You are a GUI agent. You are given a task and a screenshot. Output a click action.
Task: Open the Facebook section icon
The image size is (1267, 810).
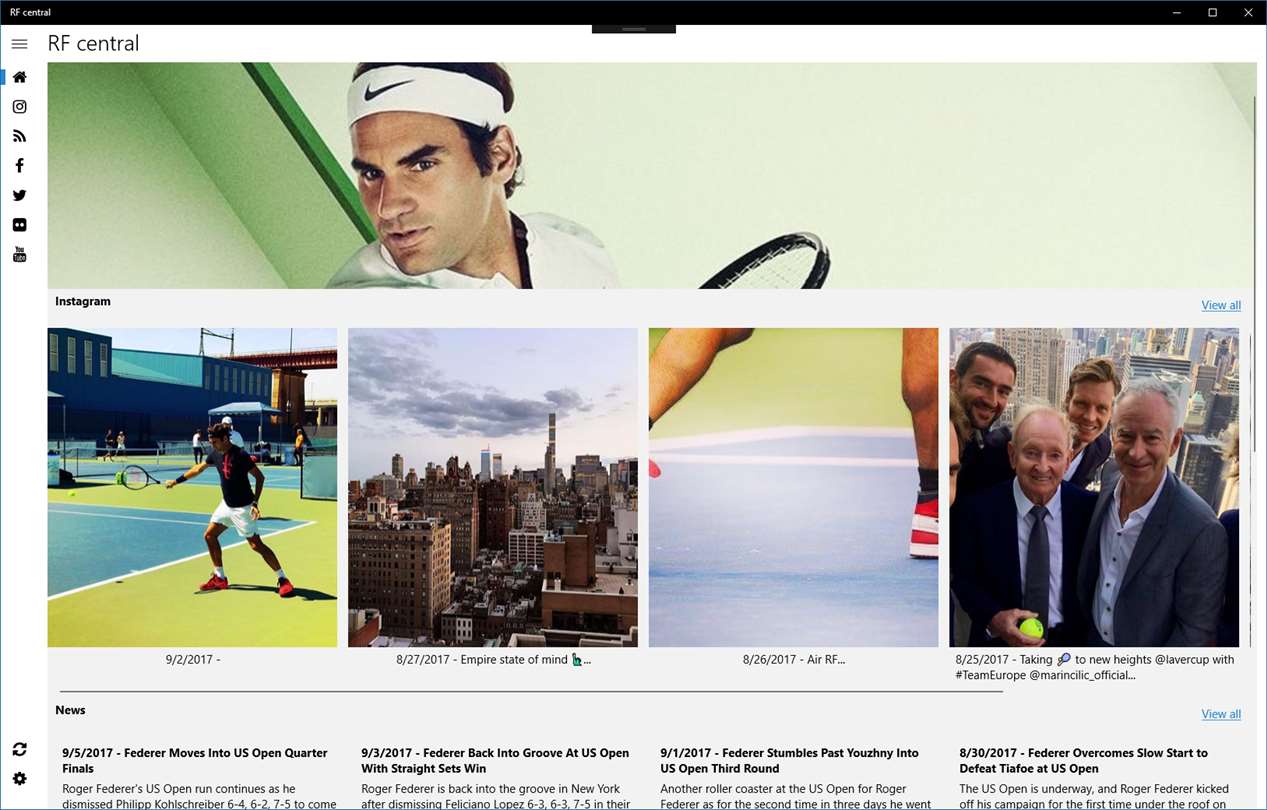pyautogui.click(x=19, y=166)
